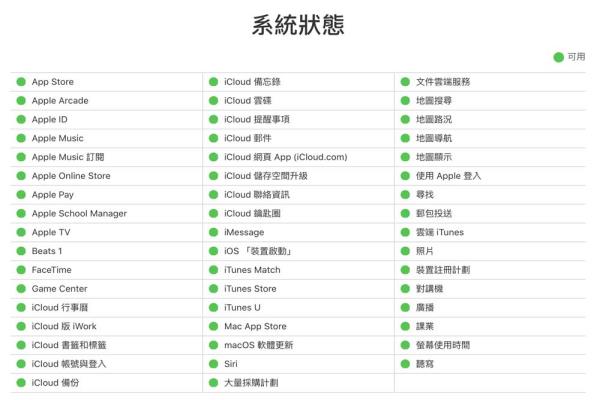Open the Apple Music service entry
Image resolution: width=600 pixels, height=400 pixels.
pyautogui.click(x=57, y=138)
